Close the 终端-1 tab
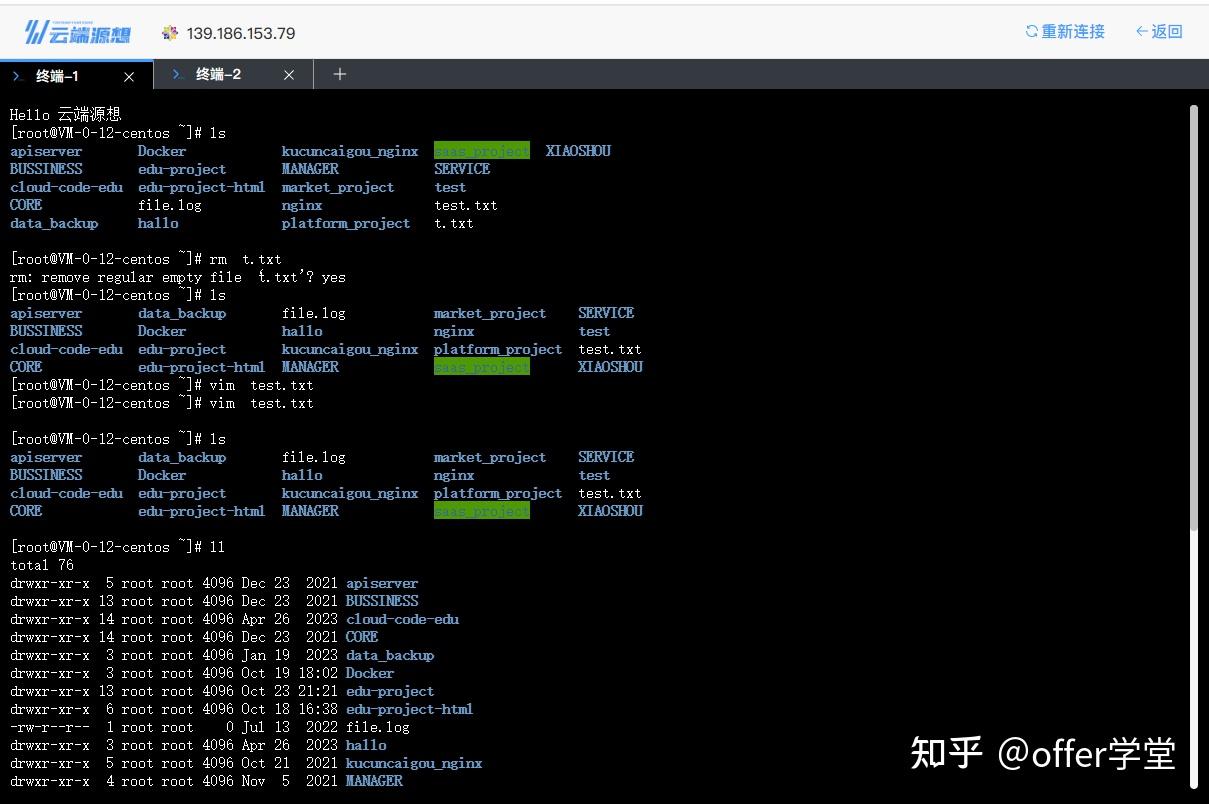 click(x=128, y=75)
